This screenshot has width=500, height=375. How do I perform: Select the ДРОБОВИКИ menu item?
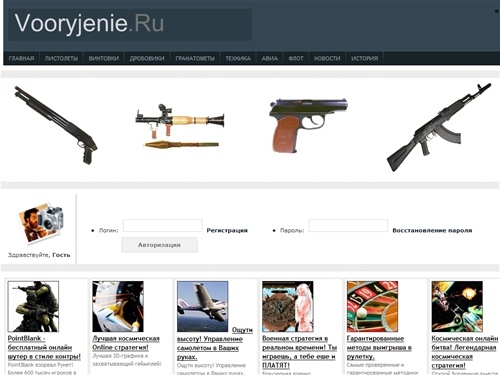(147, 58)
